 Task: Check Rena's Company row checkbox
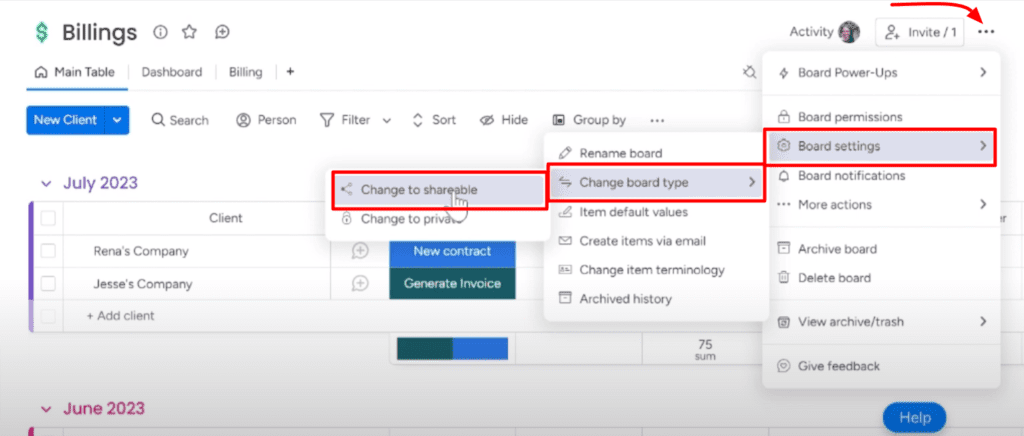click(x=48, y=251)
